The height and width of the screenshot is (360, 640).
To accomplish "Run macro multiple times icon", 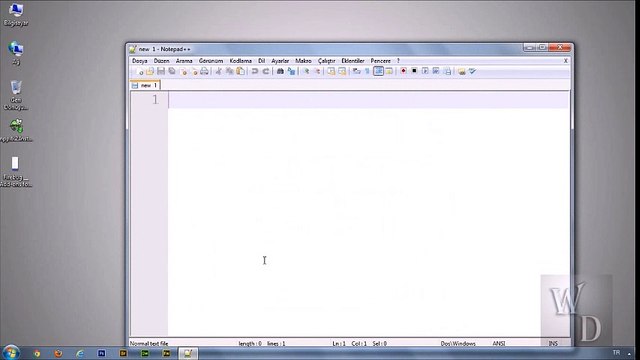I will (x=436, y=71).
